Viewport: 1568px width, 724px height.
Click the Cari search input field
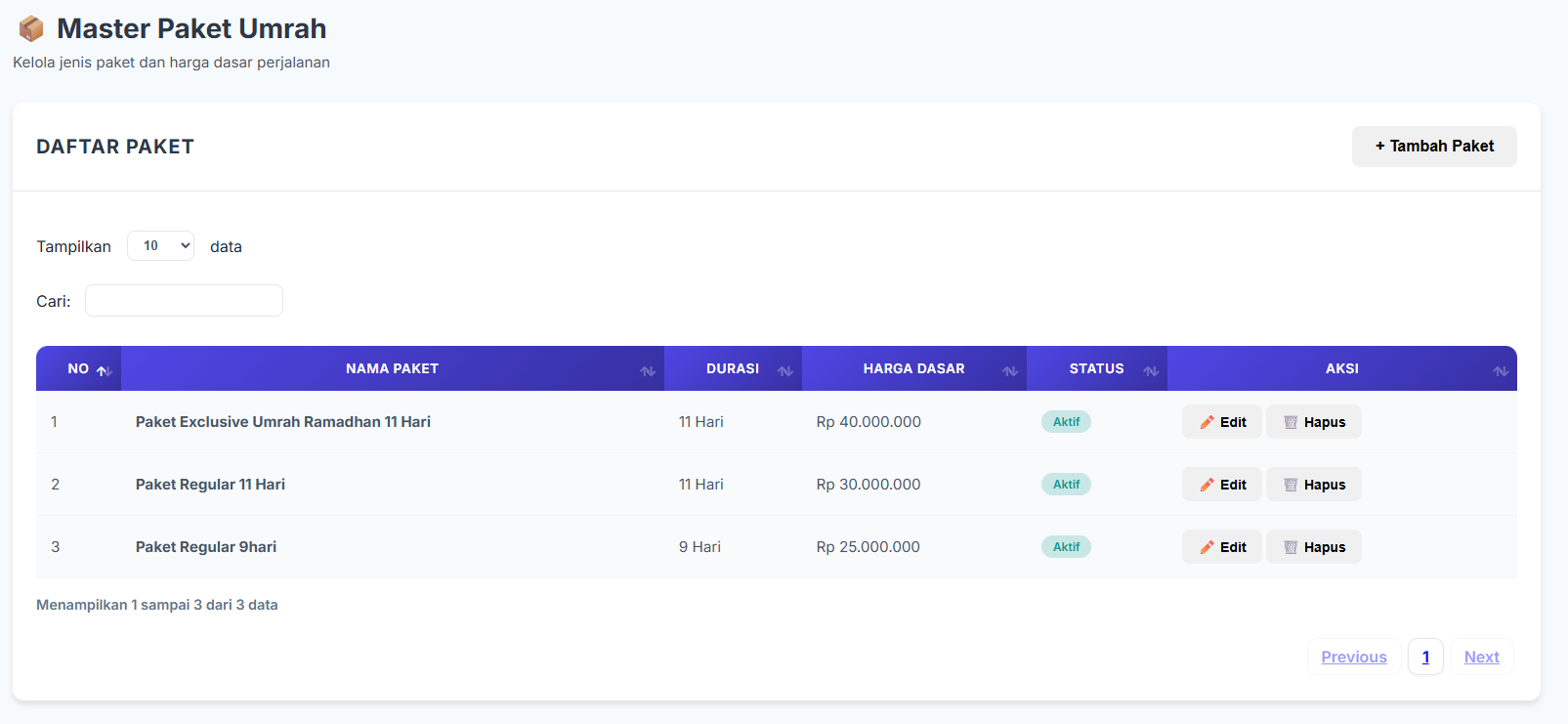[x=184, y=301]
